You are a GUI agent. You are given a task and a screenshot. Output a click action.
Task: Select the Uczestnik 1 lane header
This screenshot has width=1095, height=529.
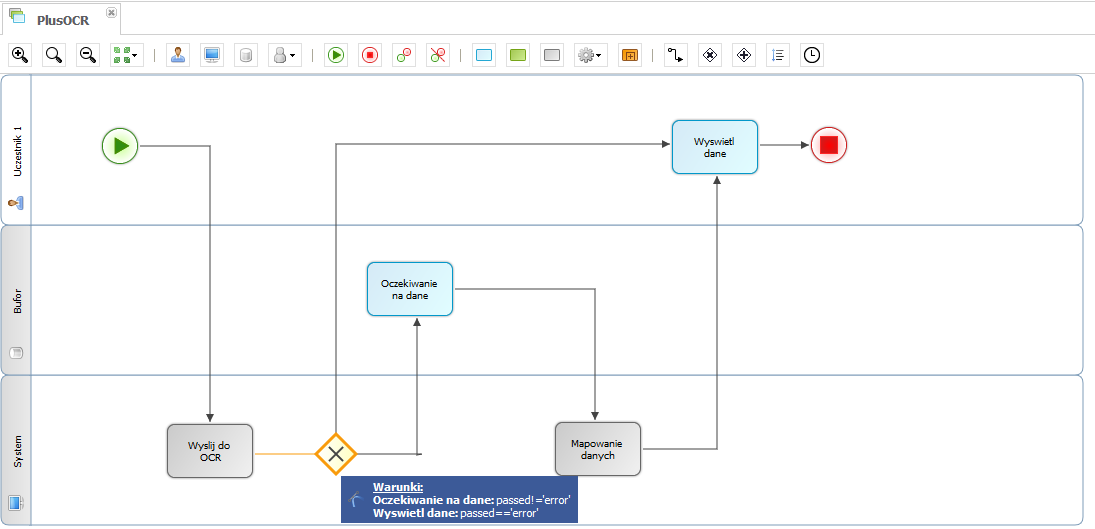pos(16,149)
